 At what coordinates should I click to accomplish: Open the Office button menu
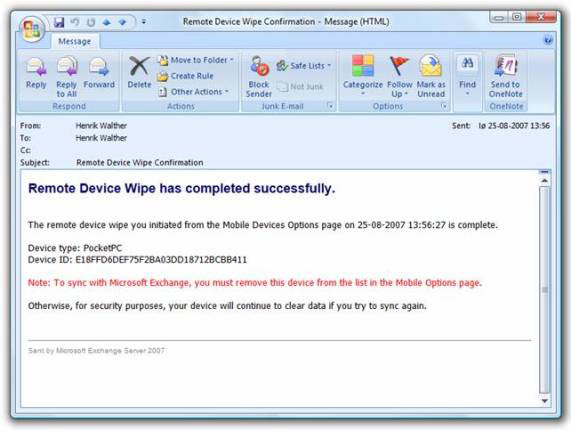pyautogui.click(x=32, y=29)
